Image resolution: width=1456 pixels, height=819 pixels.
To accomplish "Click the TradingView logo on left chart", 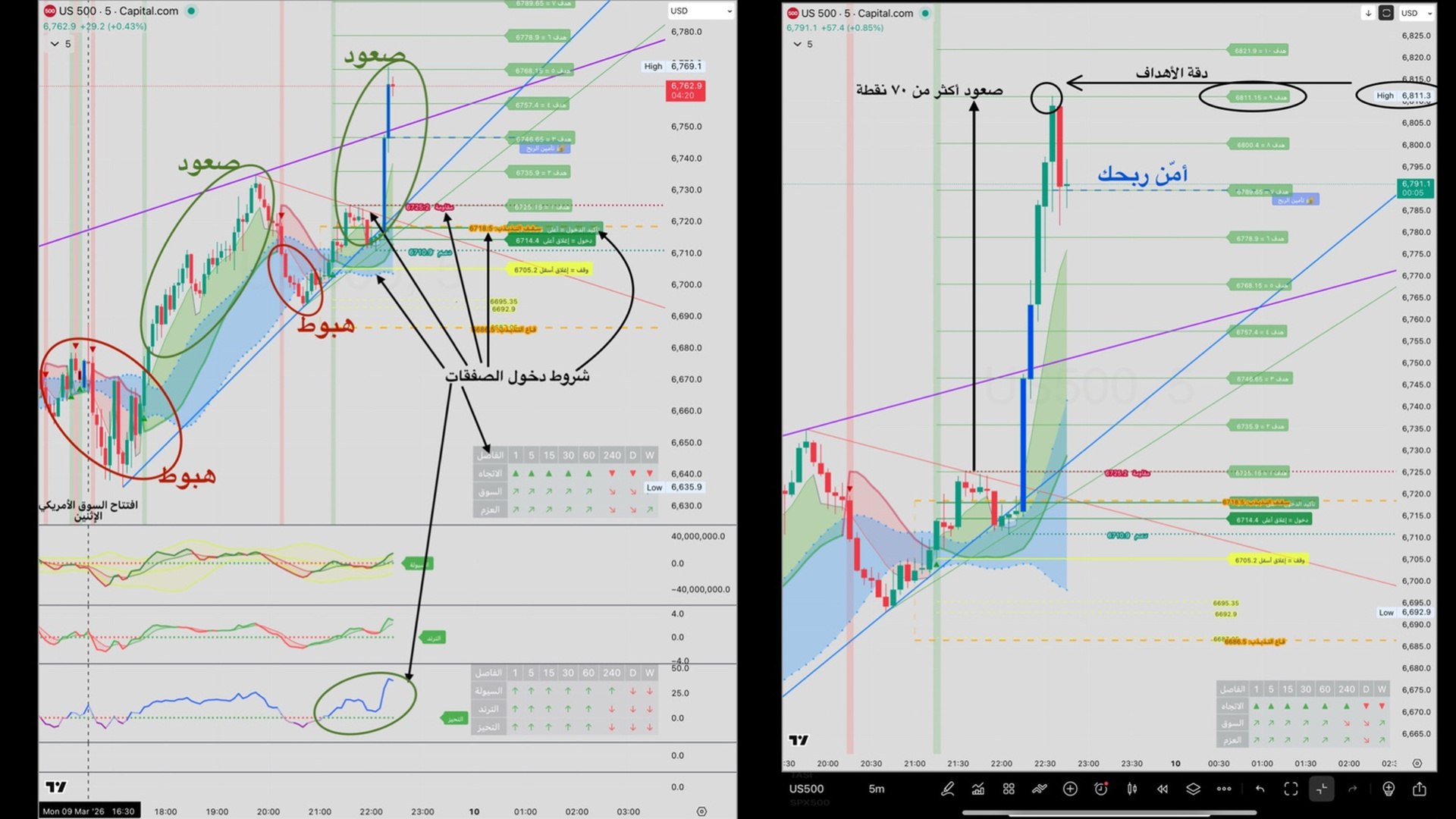I will click(56, 787).
